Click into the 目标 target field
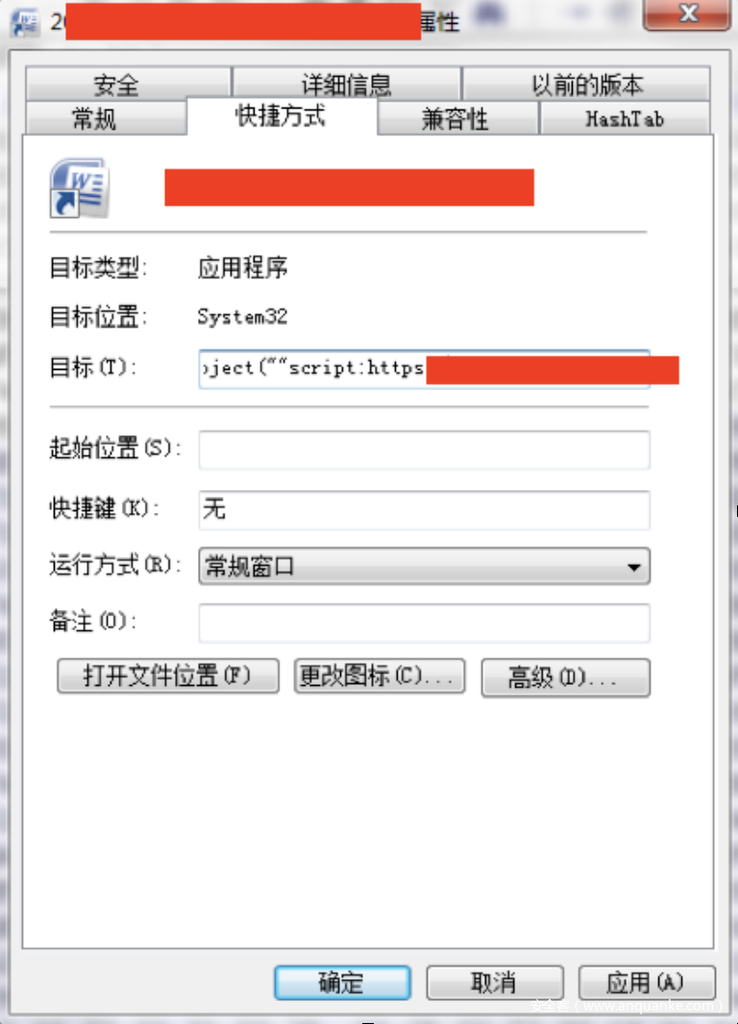The image size is (738, 1024). click(x=424, y=369)
